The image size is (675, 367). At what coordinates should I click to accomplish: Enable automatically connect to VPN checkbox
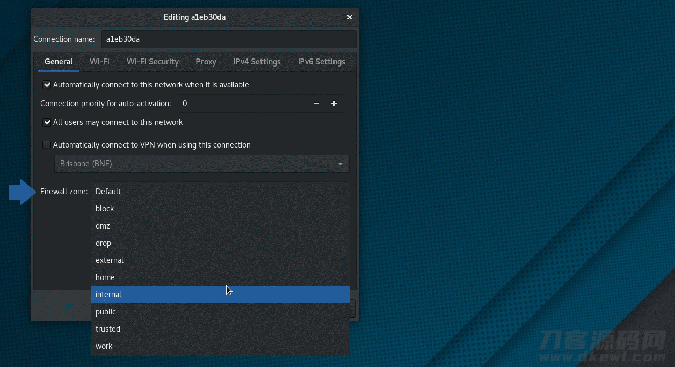pos(46,145)
